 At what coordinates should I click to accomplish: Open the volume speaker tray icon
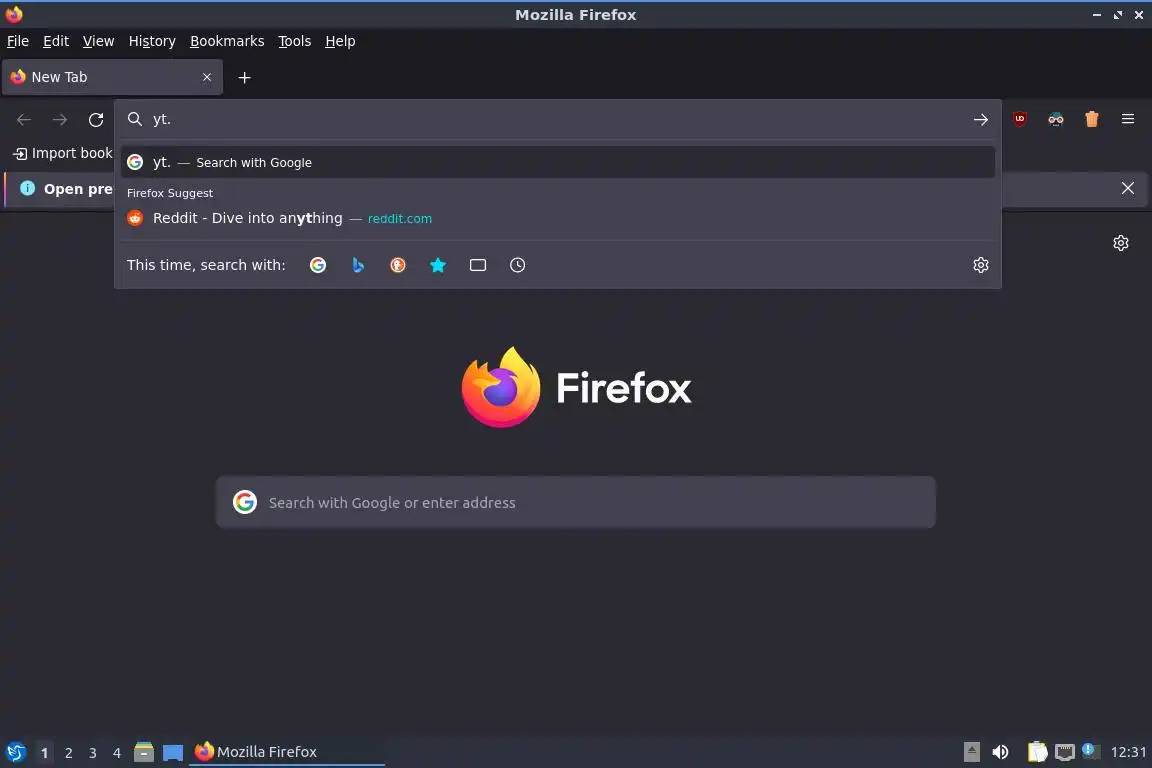[1000, 752]
